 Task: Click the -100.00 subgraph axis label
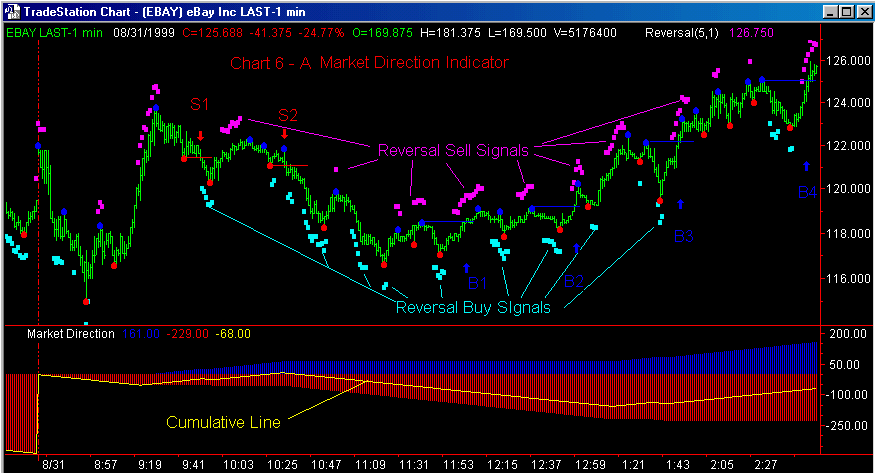847,395
